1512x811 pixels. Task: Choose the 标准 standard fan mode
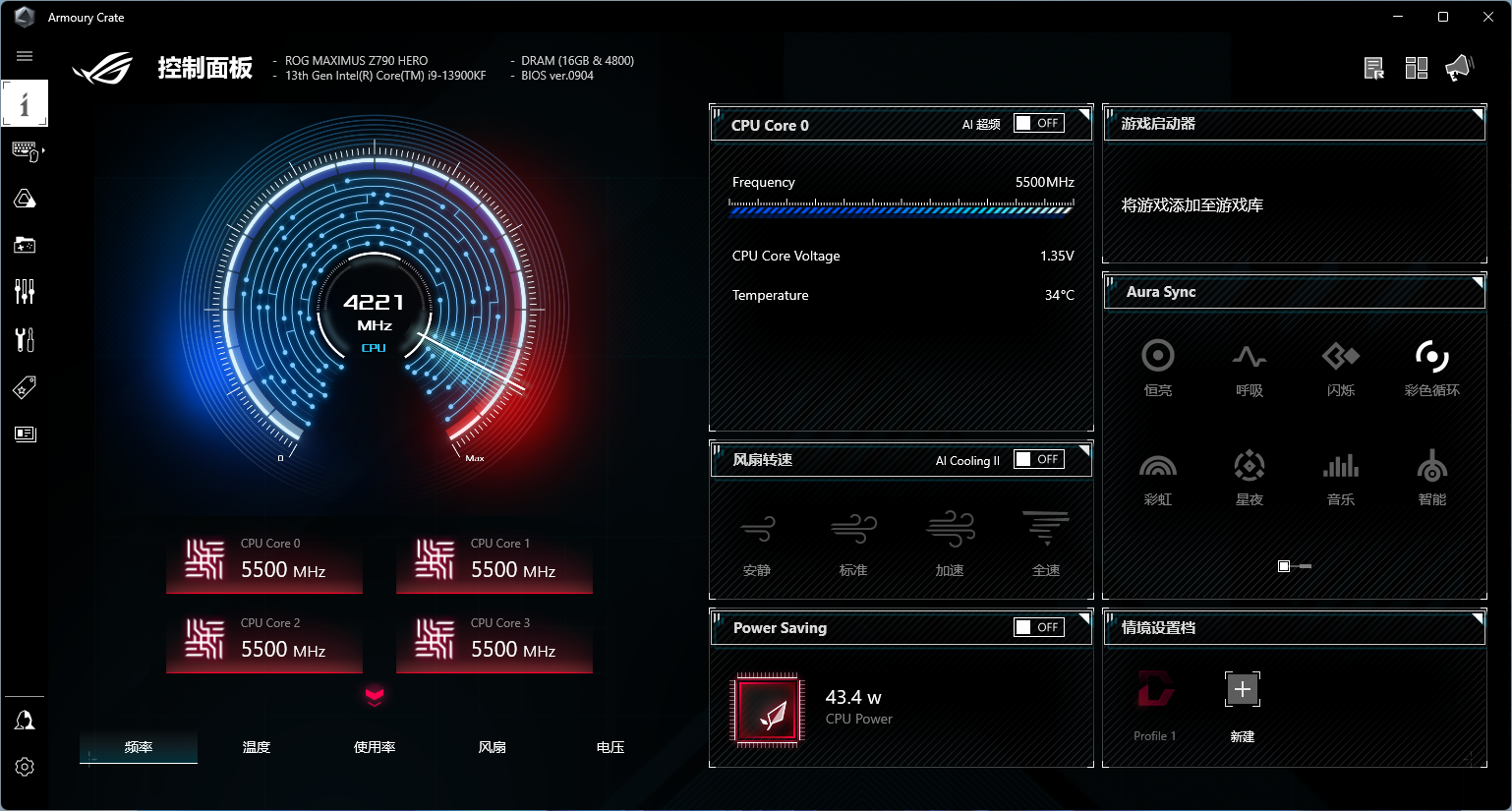(853, 544)
